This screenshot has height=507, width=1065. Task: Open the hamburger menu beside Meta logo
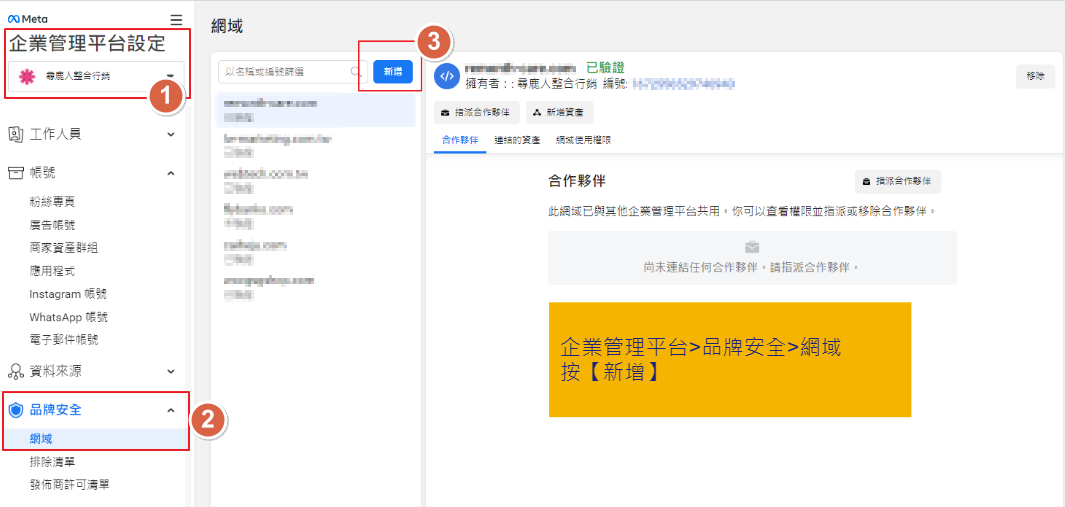coord(176,19)
